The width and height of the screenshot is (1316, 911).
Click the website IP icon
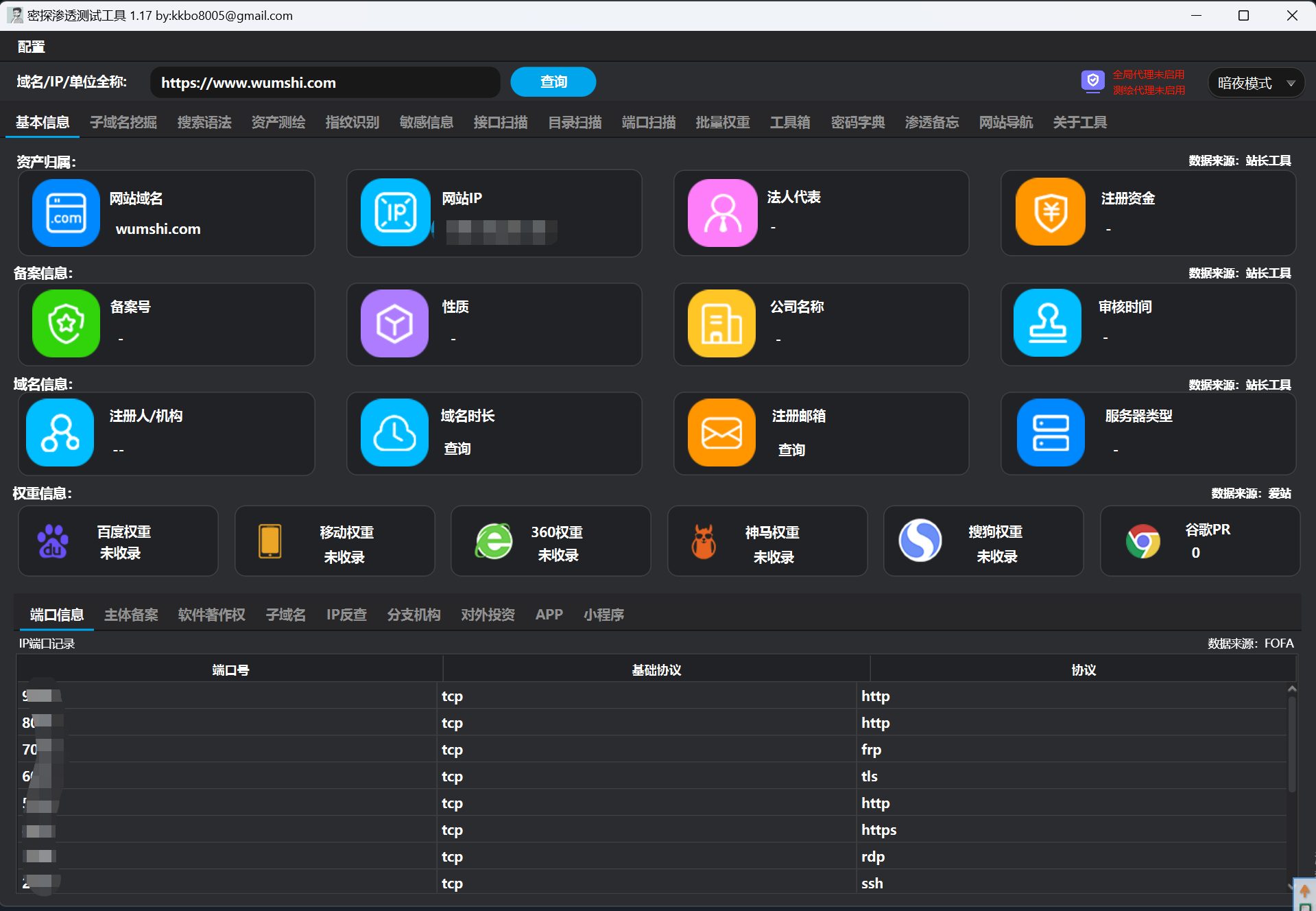click(395, 213)
